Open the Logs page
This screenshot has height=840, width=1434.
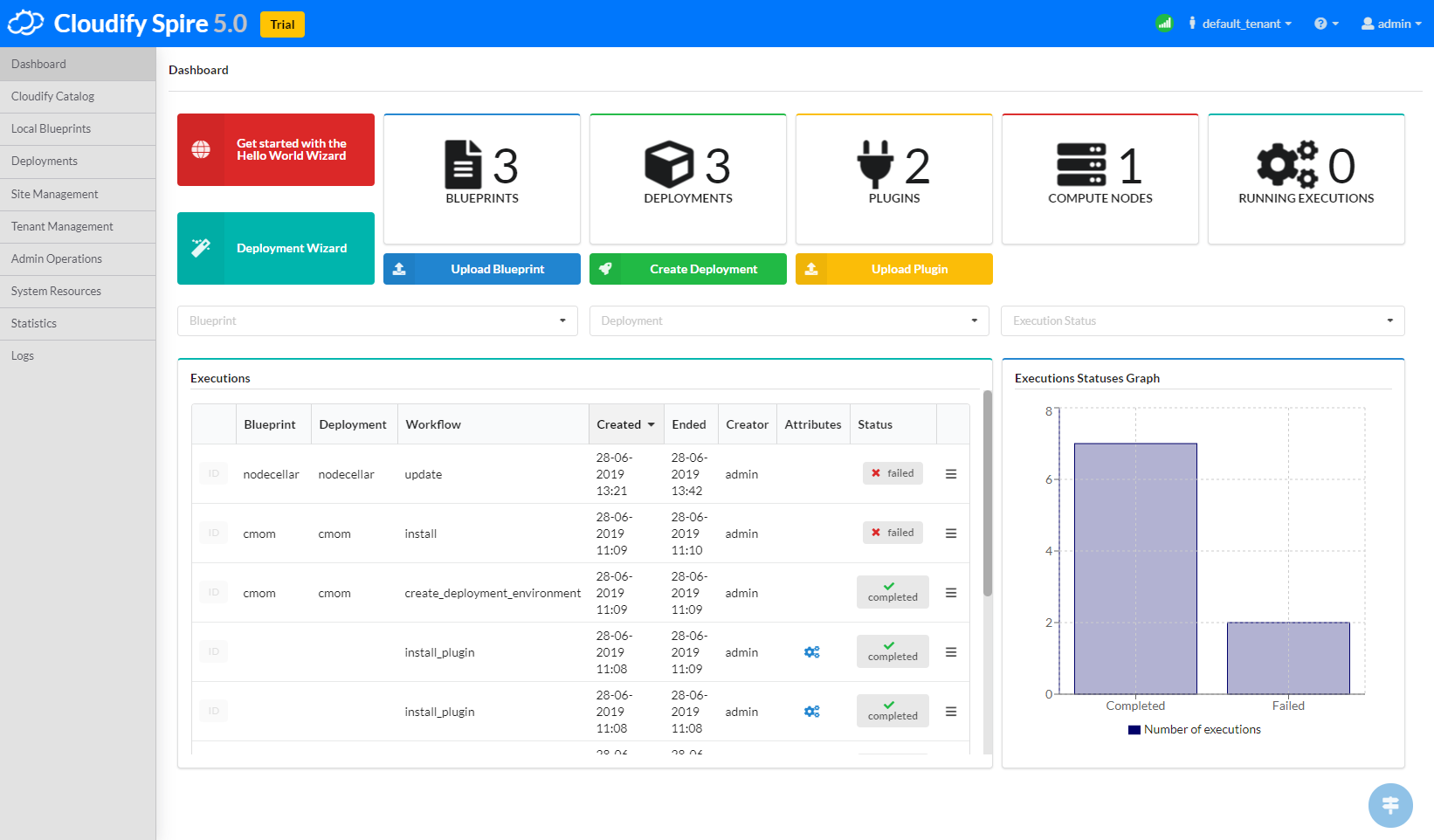78,355
